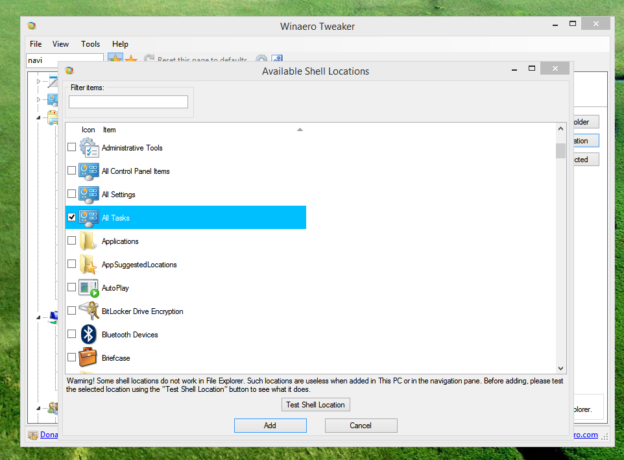Viewport: 624px width, 460px height.
Task: Click the All Settings monitor icon
Action: pyautogui.click(x=88, y=195)
